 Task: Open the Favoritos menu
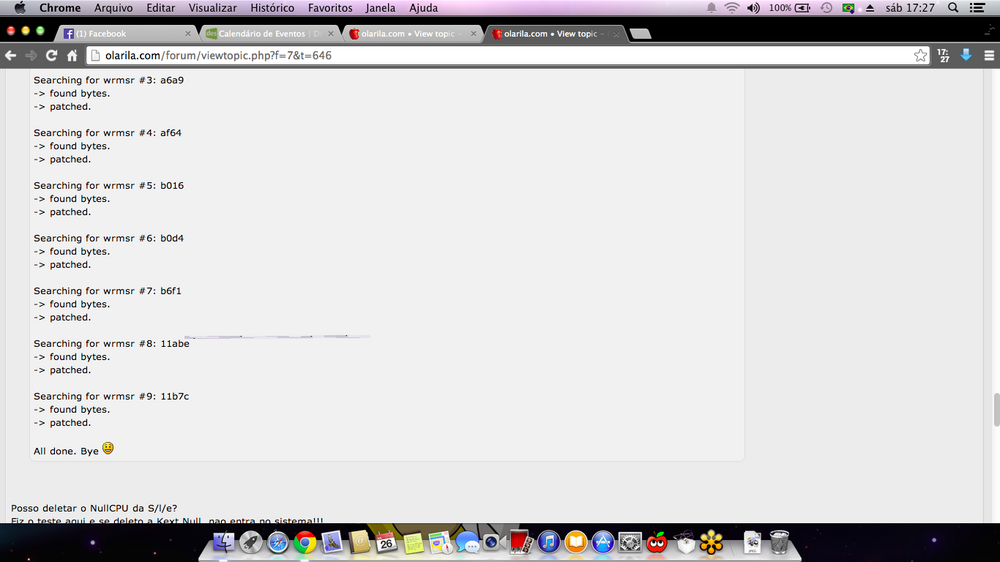(330, 8)
